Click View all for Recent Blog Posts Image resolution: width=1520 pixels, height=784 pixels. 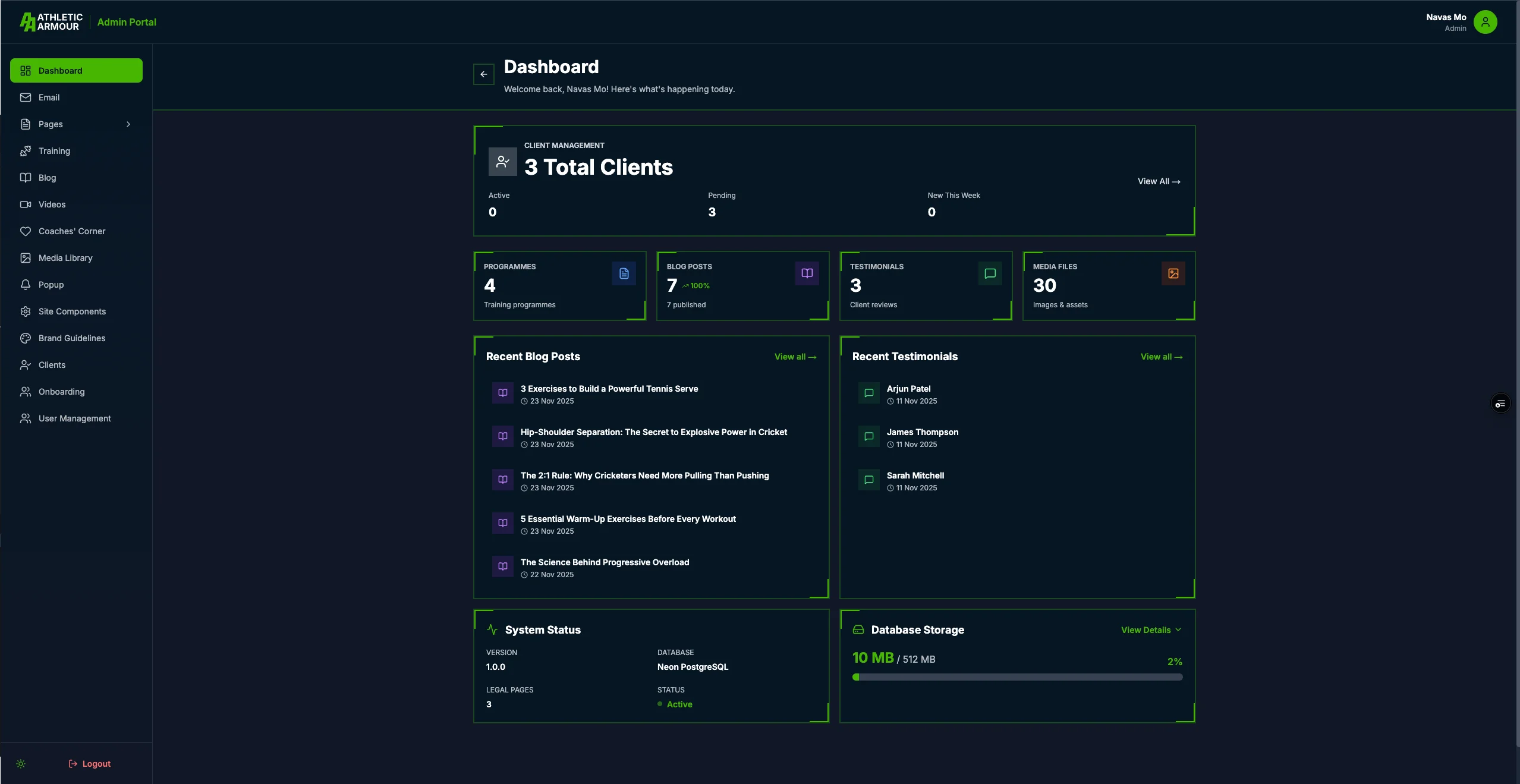point(795,357)
